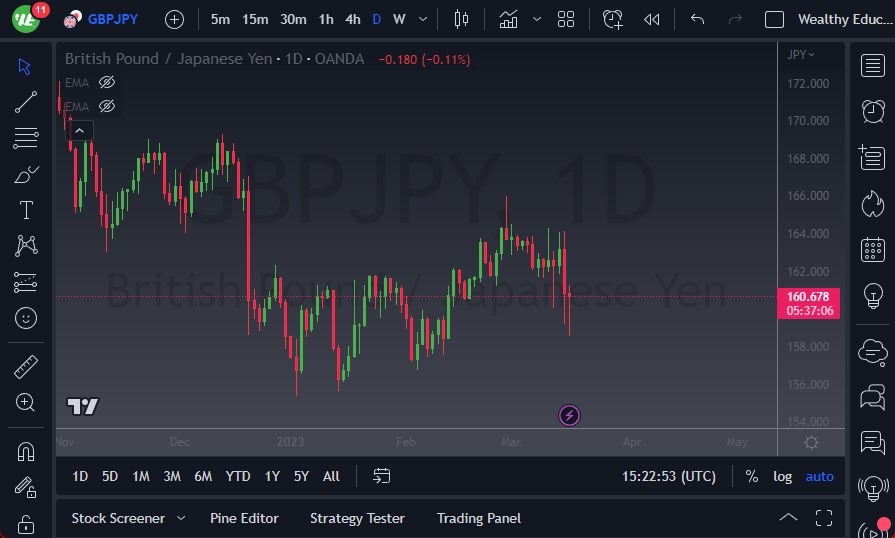The image size is (895, 538).
Task: Open the alerts alarm clock panel
Action: (873, 110)
